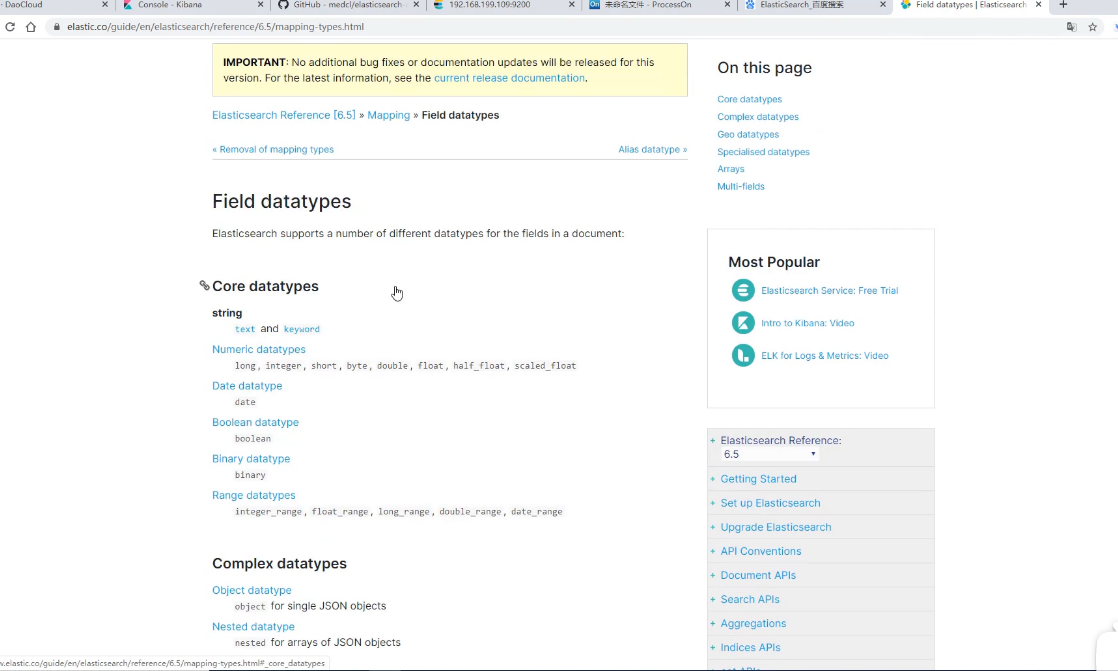Viewport: 1118px width, 671px height.
Task: Expand the Getting Started section
Action: (758, 479)
